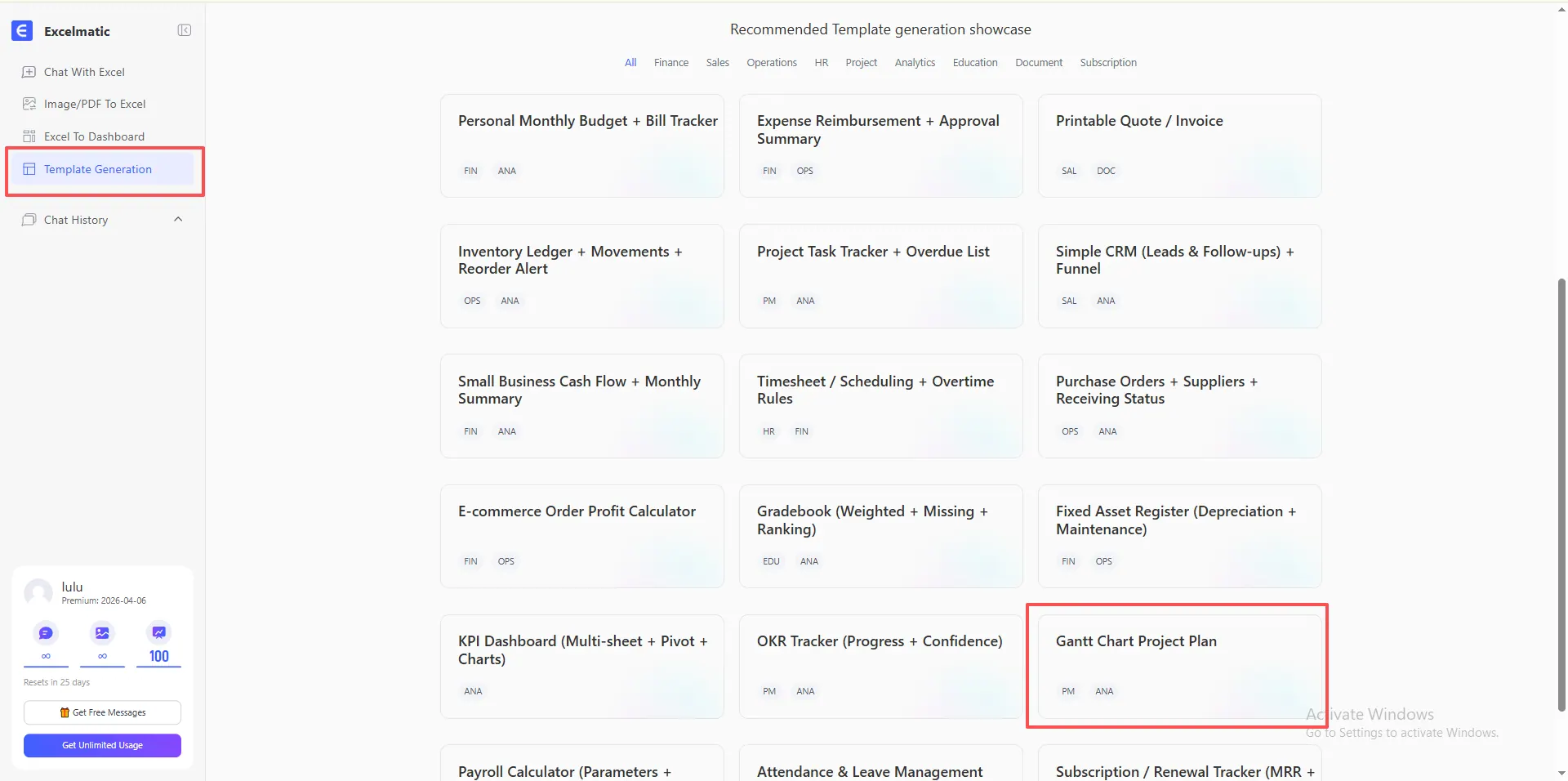Filter templates by Finance
This screenshot has height=781, width=1568.
(671, 63)
